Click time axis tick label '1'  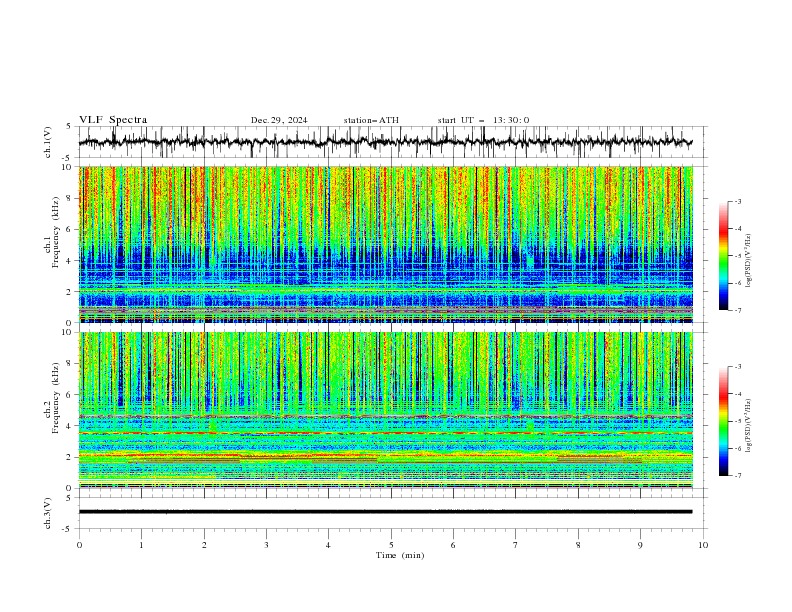coord(141,545)
